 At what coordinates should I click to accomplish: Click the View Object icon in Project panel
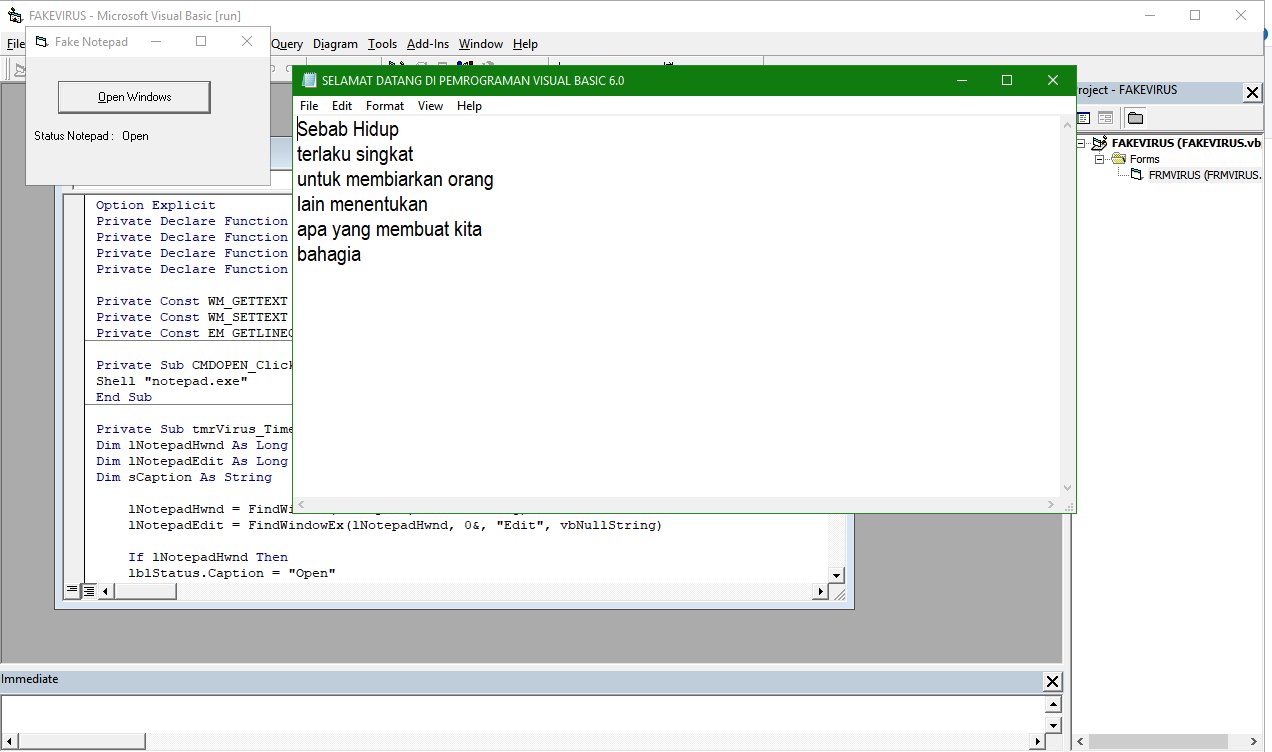[1105, 118]
